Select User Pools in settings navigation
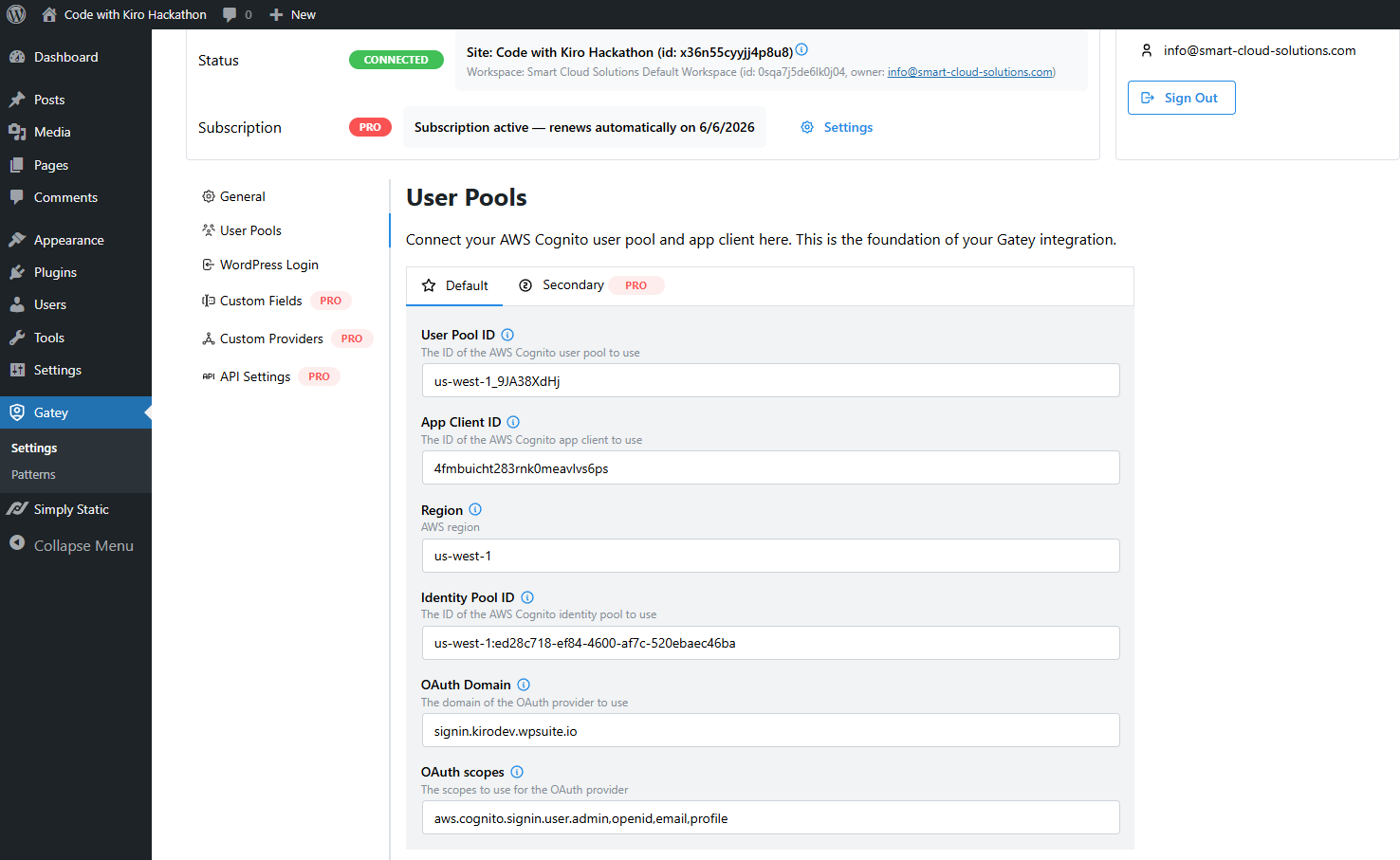Screen dimensions: 1400x860 [x=250, y=230]
